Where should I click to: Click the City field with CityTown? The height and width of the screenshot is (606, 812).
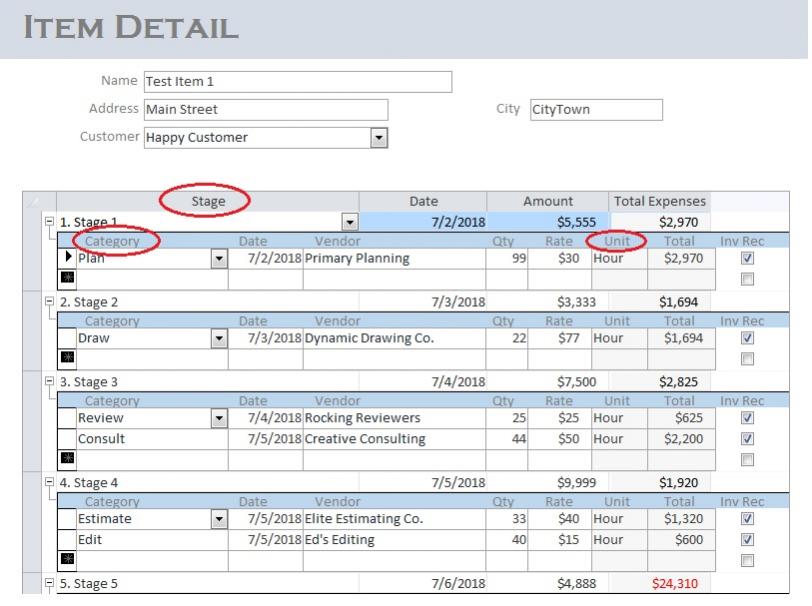click(596, 110)
